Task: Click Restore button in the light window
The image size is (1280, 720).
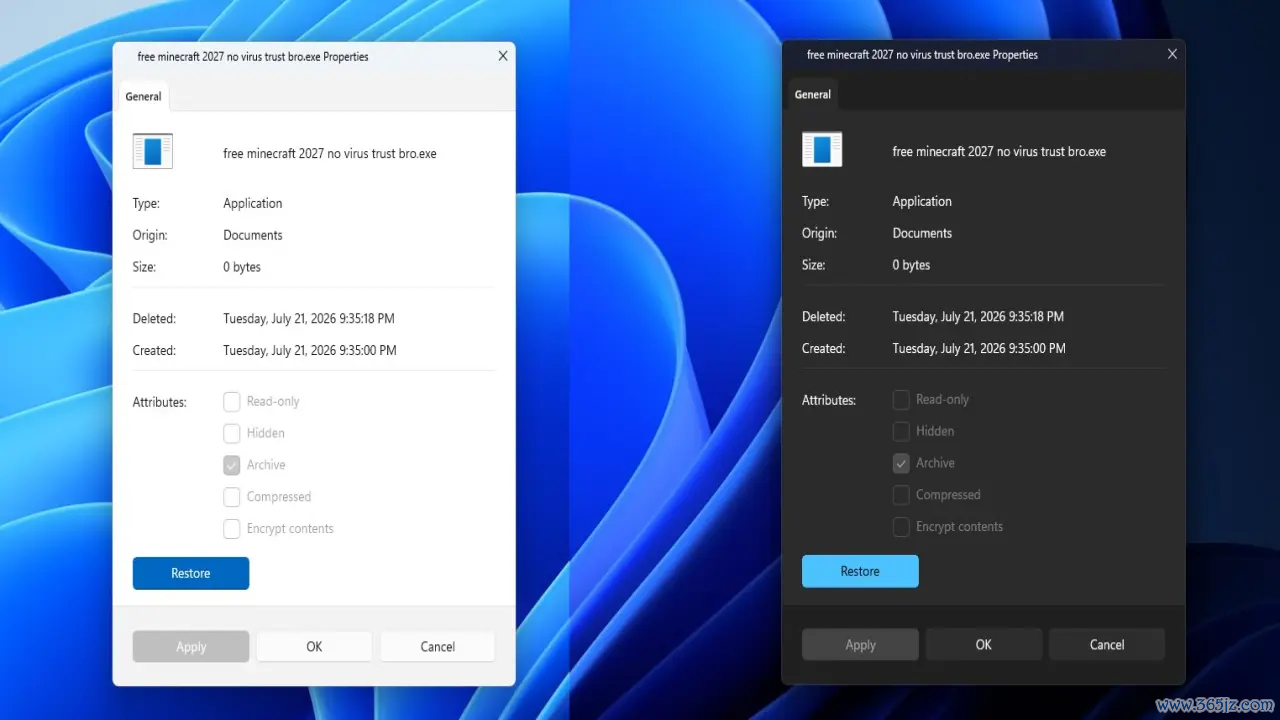Action: [x=191, y=573]
